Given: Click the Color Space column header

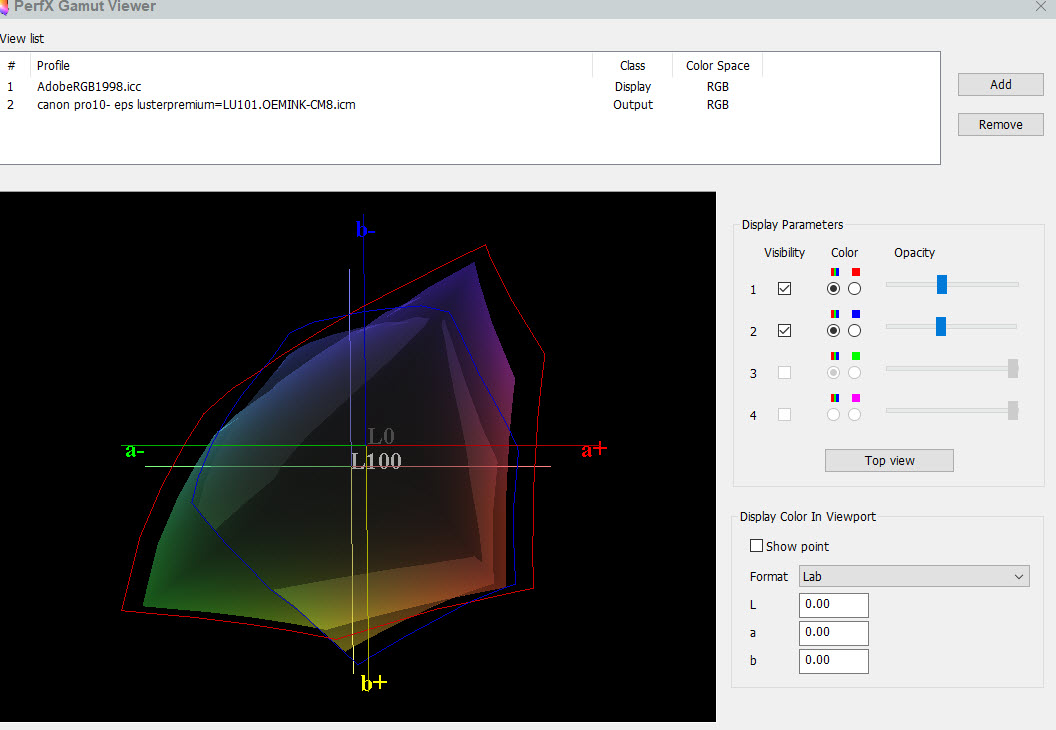Looking at the screenshot, I should click(717, 66).
